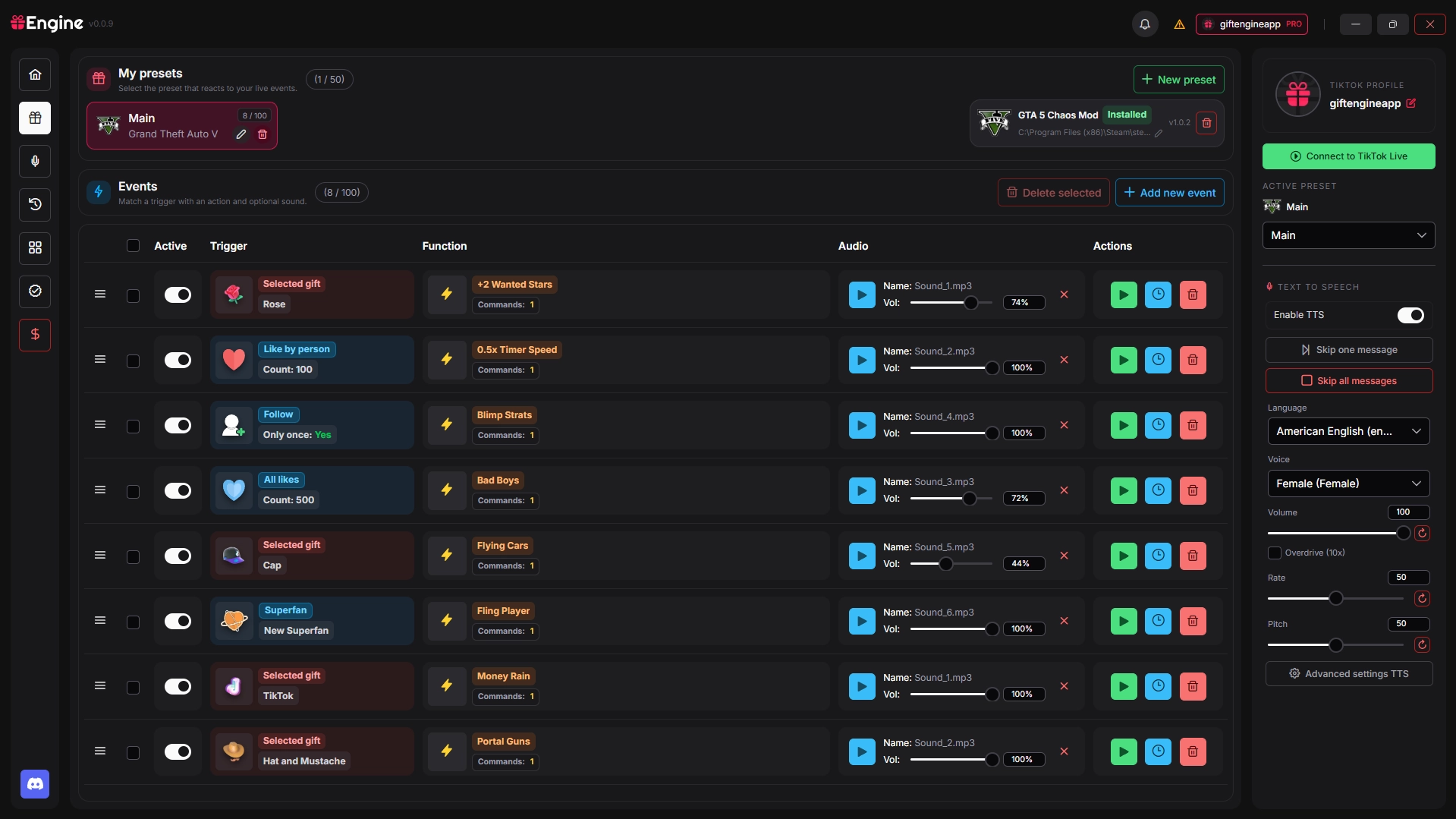The width and height of the screenshot is (1456, 819).
Task: Select the TikTok gift event checkbox
Action: tap(133, 687)
